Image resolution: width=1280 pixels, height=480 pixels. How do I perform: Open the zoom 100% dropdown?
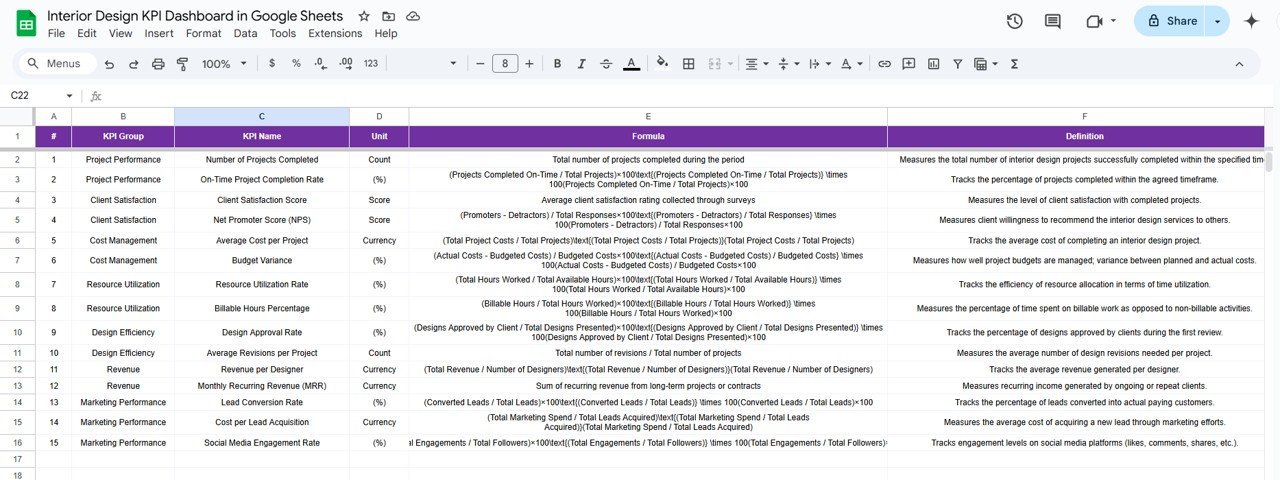pyautogui.click(x=223, y=64)
